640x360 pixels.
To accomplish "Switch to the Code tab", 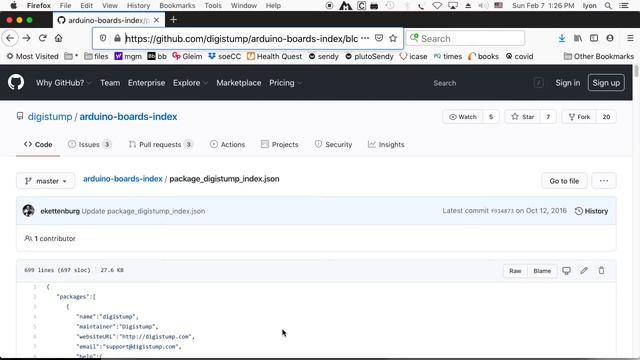I will pyautogui.click(x=38, y=144).
